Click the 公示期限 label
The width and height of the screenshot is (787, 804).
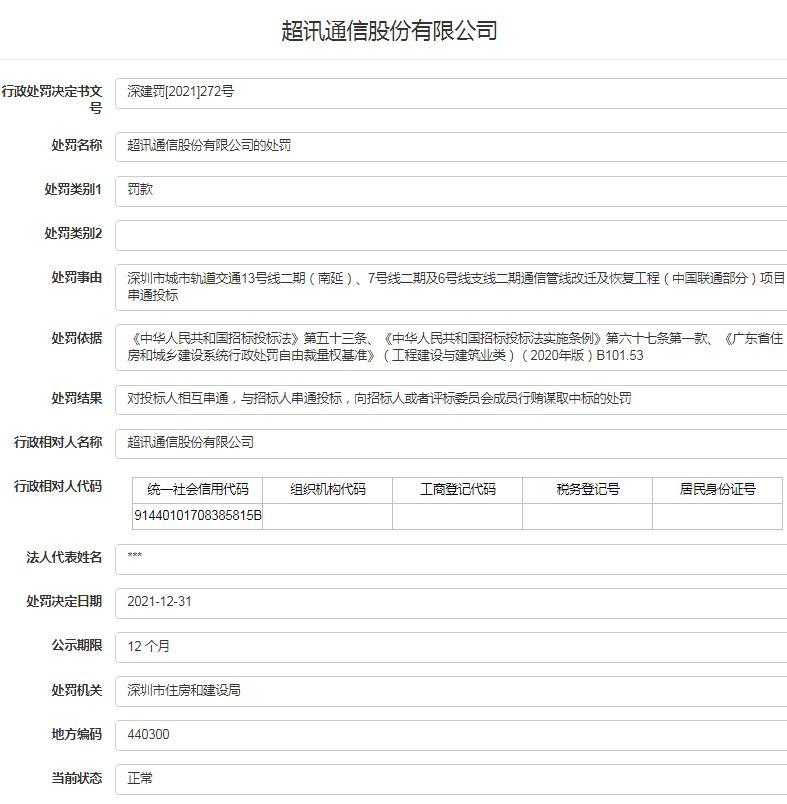pos(77,646)
